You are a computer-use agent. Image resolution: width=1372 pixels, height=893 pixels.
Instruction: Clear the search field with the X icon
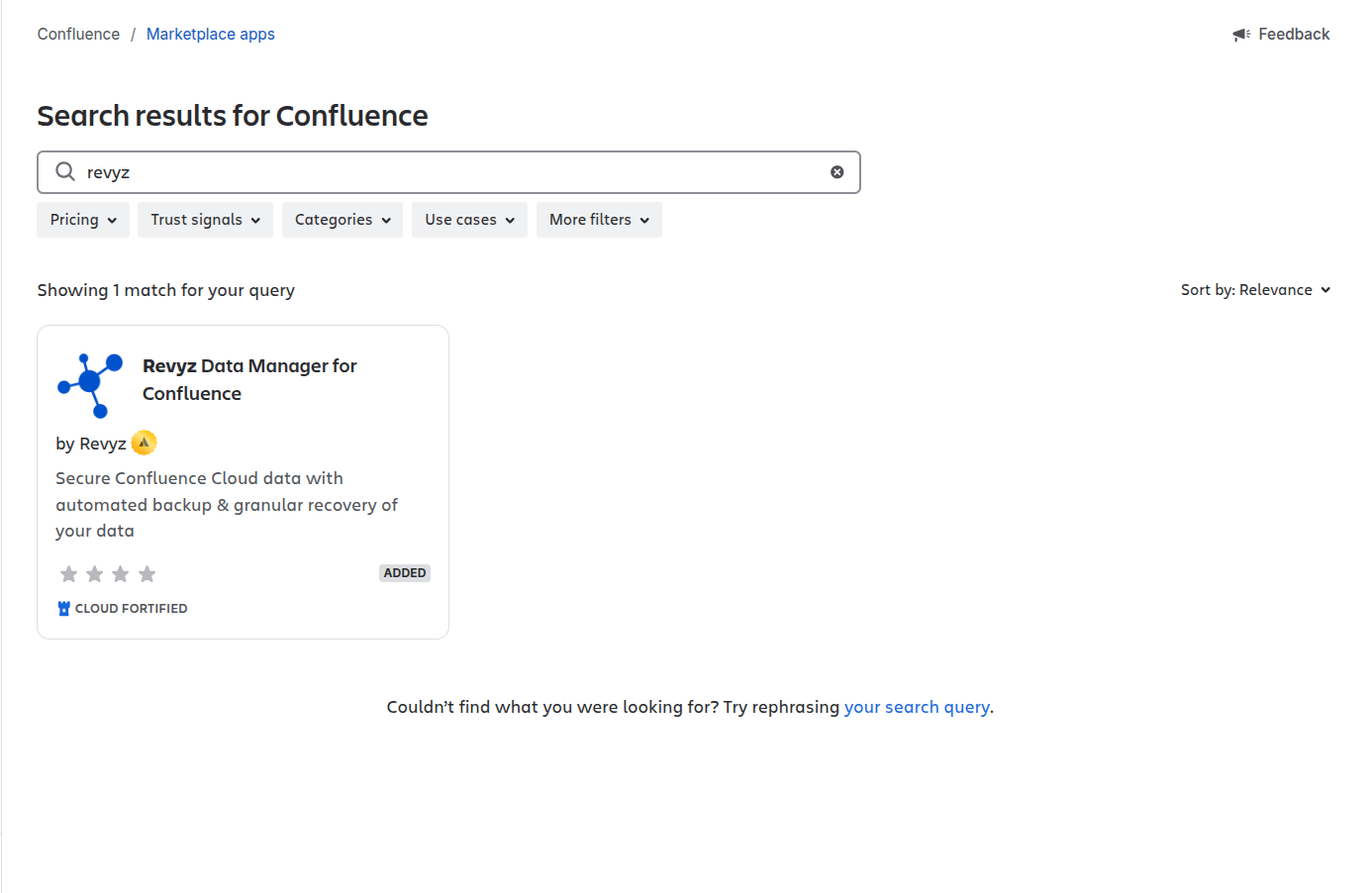click(x=836, y=172)
